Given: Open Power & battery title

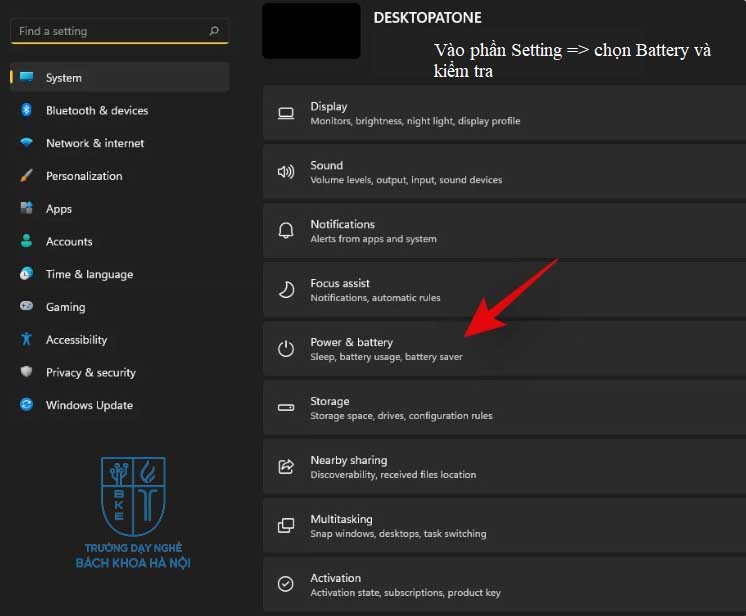Looking at the screenshot, I should coord(352,342).
